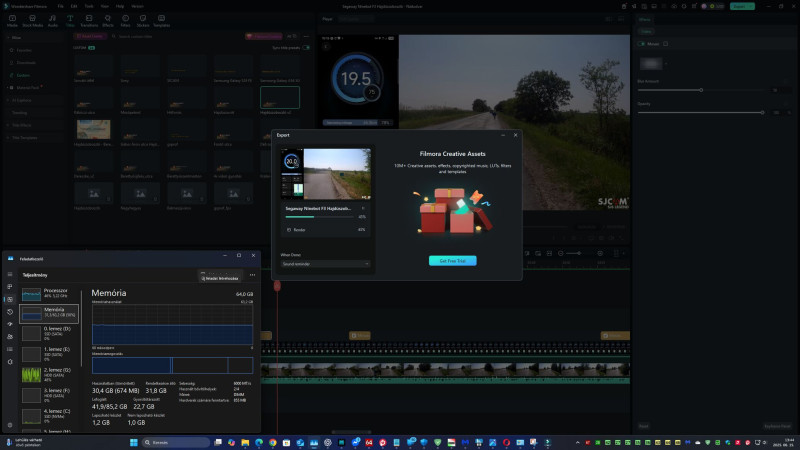Open more options ellipsis in Titles panel
This screenshot has width=800, height=450.
click(306, 36)
